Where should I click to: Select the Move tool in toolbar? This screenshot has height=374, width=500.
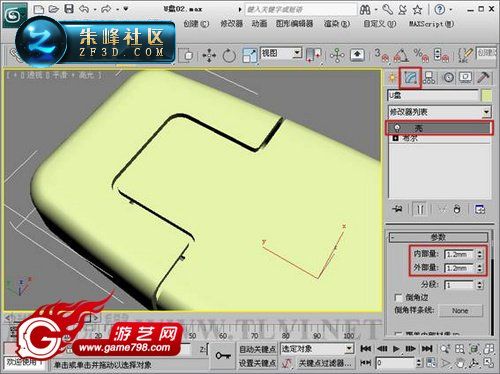point(209,55)
